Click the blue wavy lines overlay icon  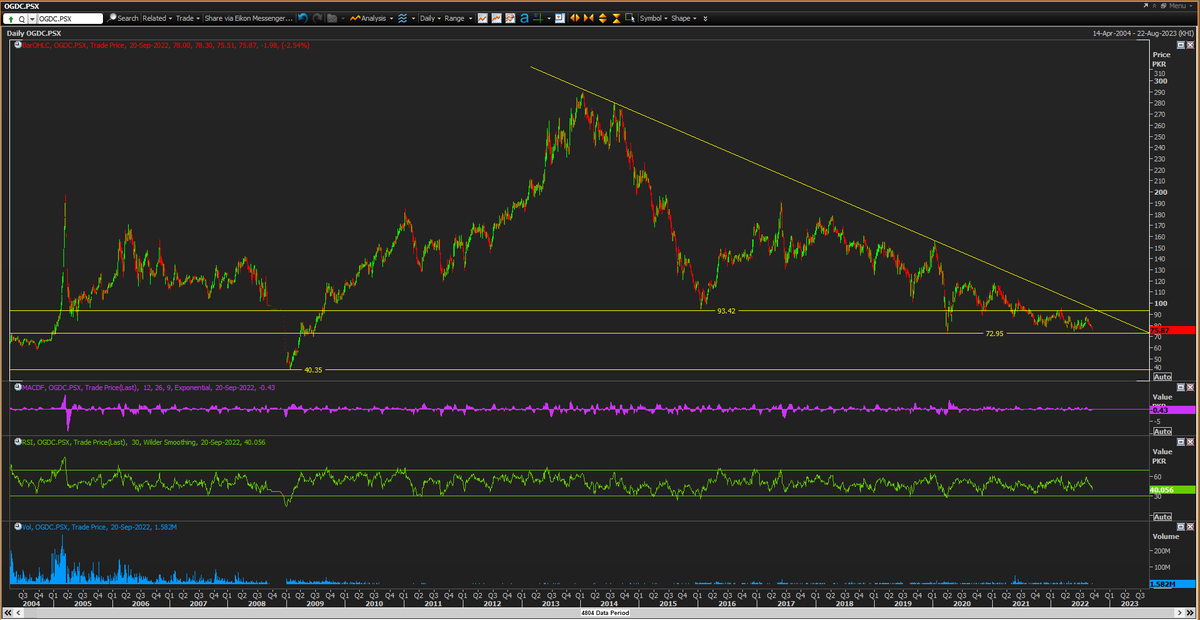click(x=402, y=18)
